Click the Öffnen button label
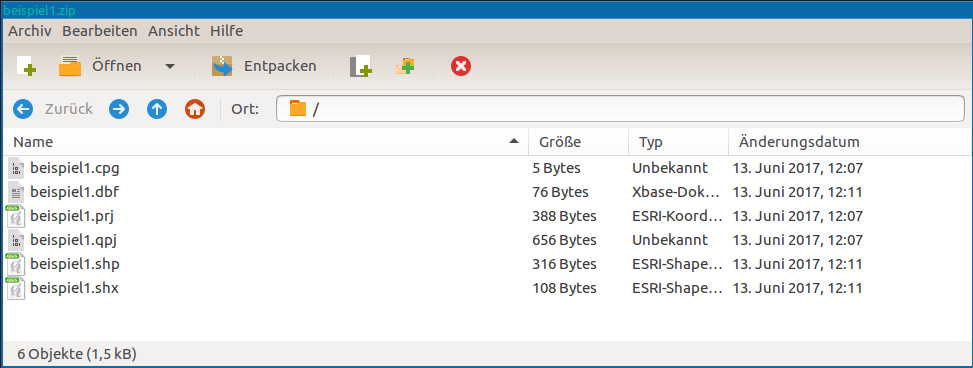973x368 pixels. tap(117, 66)
